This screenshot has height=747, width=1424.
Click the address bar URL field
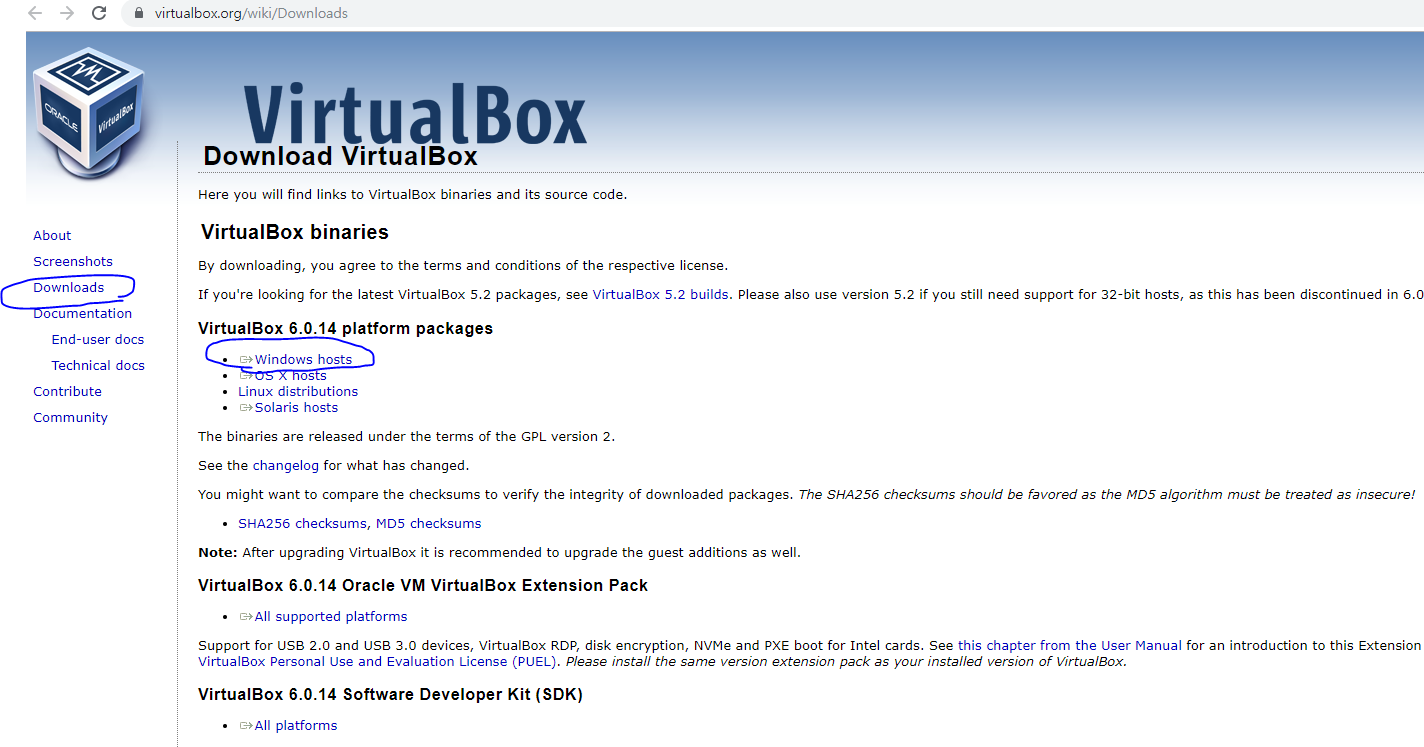(x=770, y=13)
